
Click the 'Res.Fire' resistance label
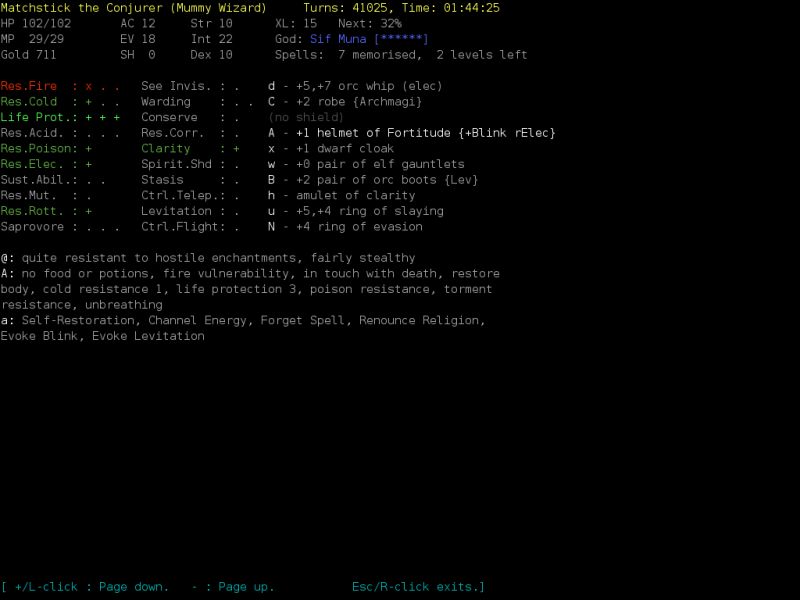29,86
